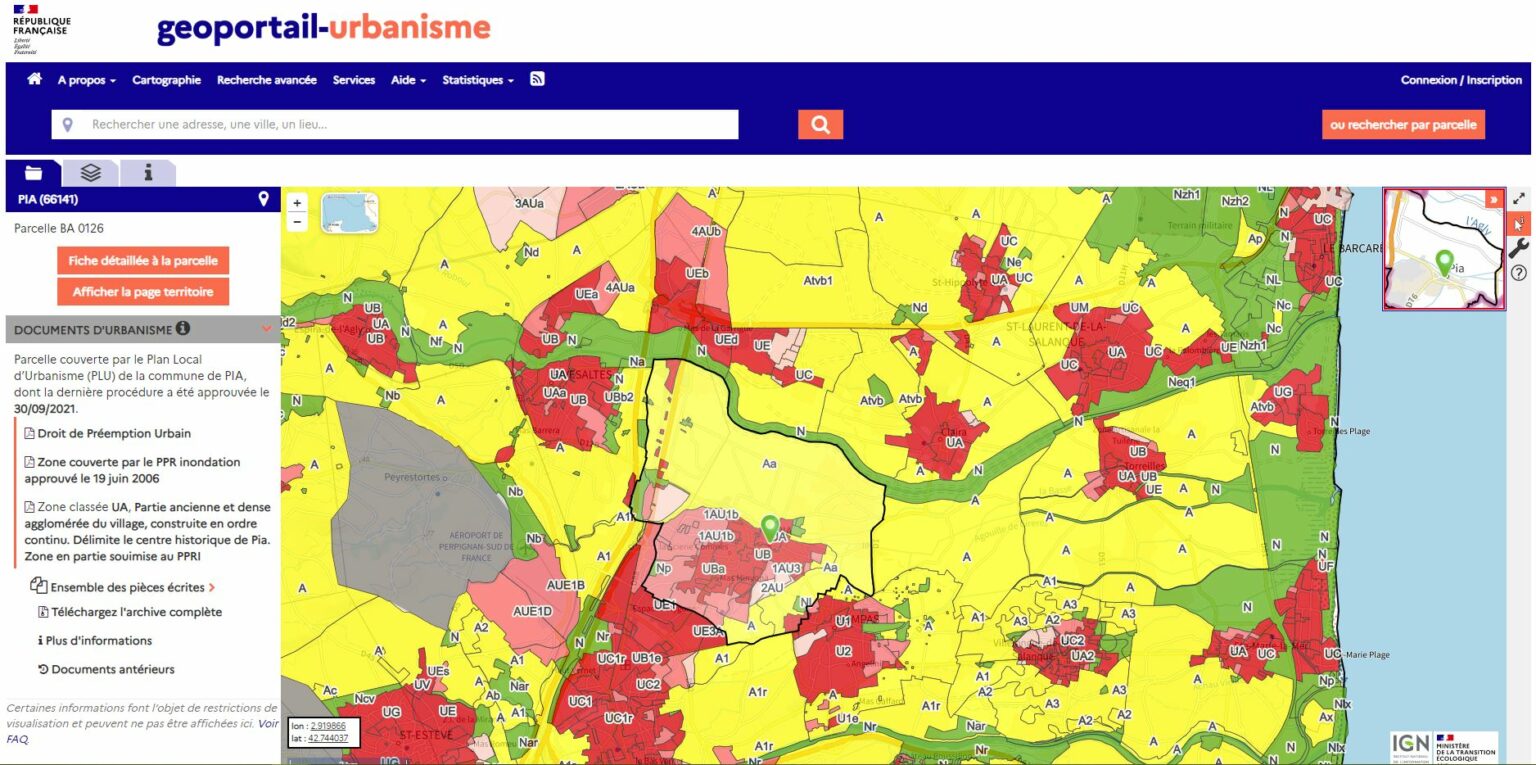Click the search magnifier icon
1536x765 pixels.
(819, 123)
